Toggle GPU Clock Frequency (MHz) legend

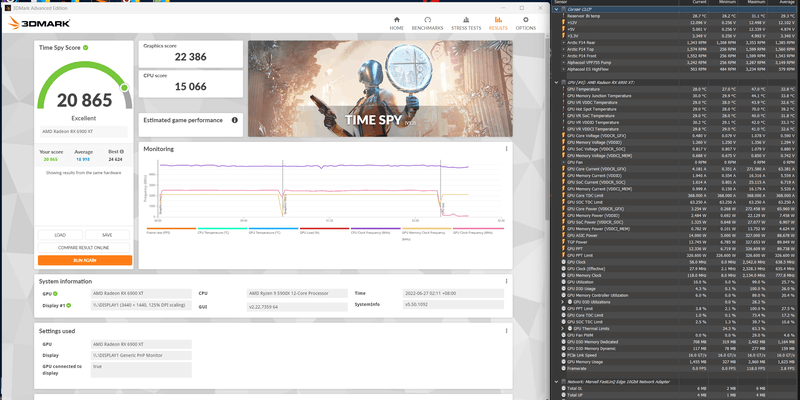tap(478, 231)
